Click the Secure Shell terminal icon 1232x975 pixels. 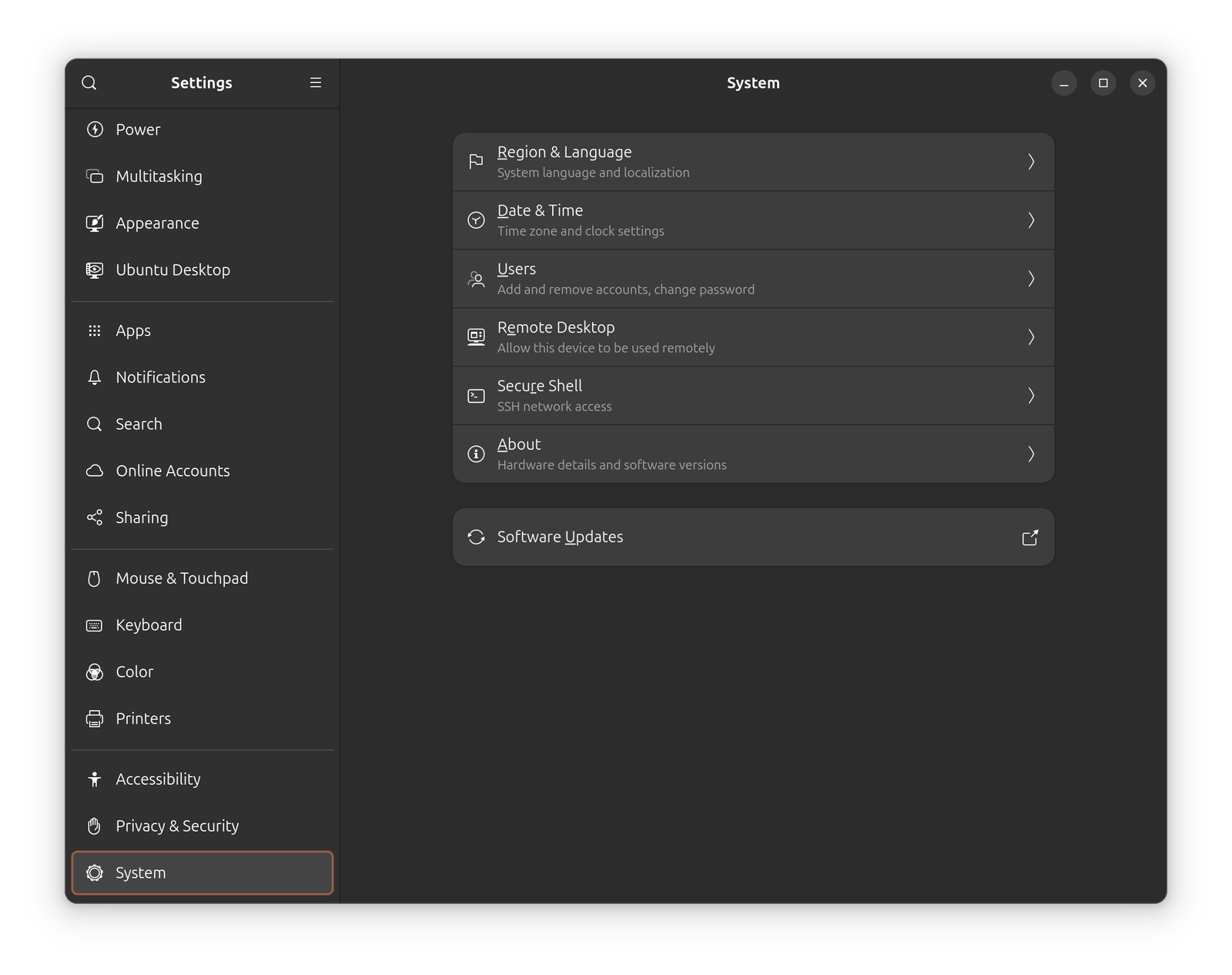[475, 395]
